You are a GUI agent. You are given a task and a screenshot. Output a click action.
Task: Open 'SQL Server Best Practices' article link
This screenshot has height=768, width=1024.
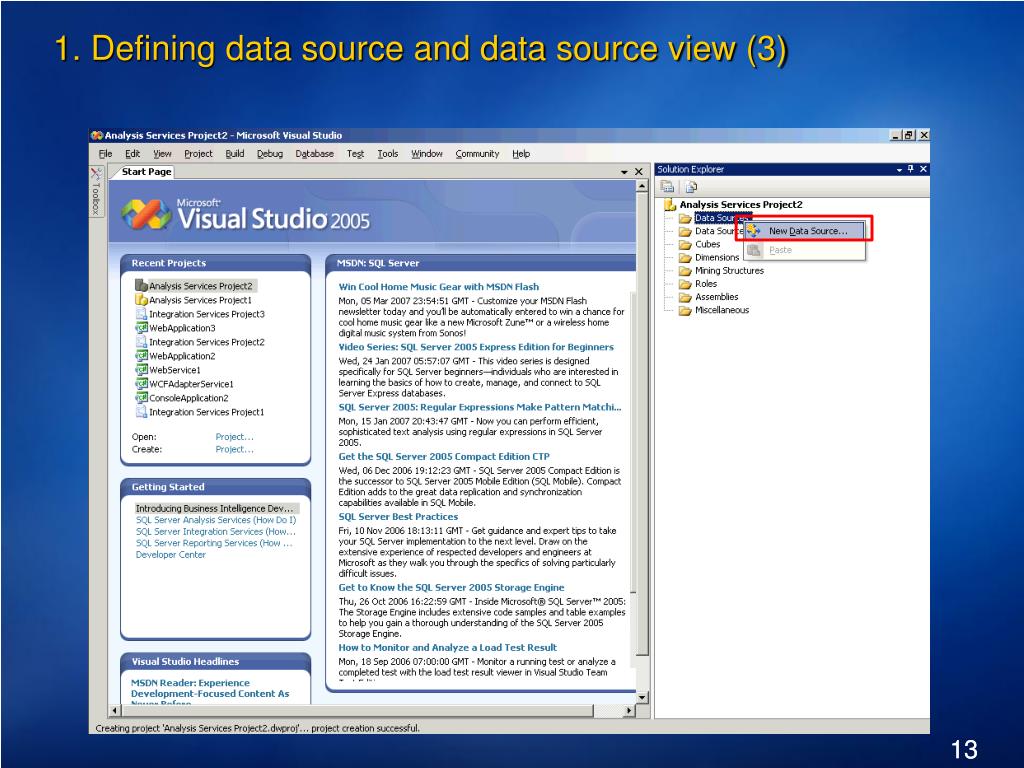(397, 517)
